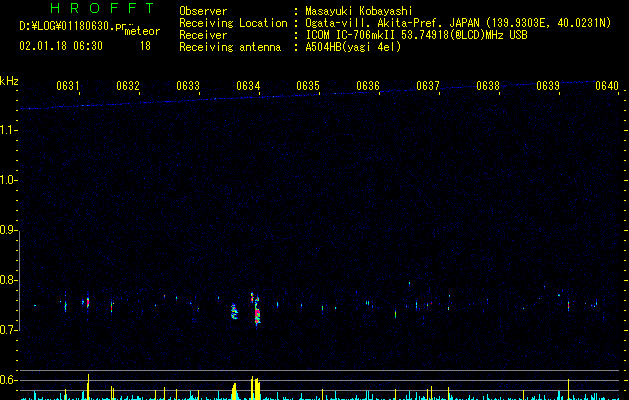Click the yellow level bar near 0639
This screenshot has height=400, width=629.
[x=568, y=390]
